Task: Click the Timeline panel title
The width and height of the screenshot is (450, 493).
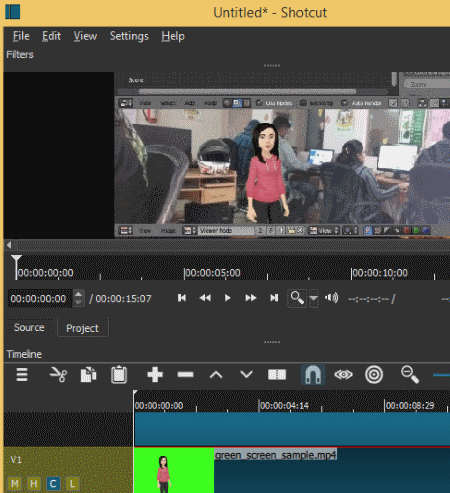Action: tap(24, 354)
